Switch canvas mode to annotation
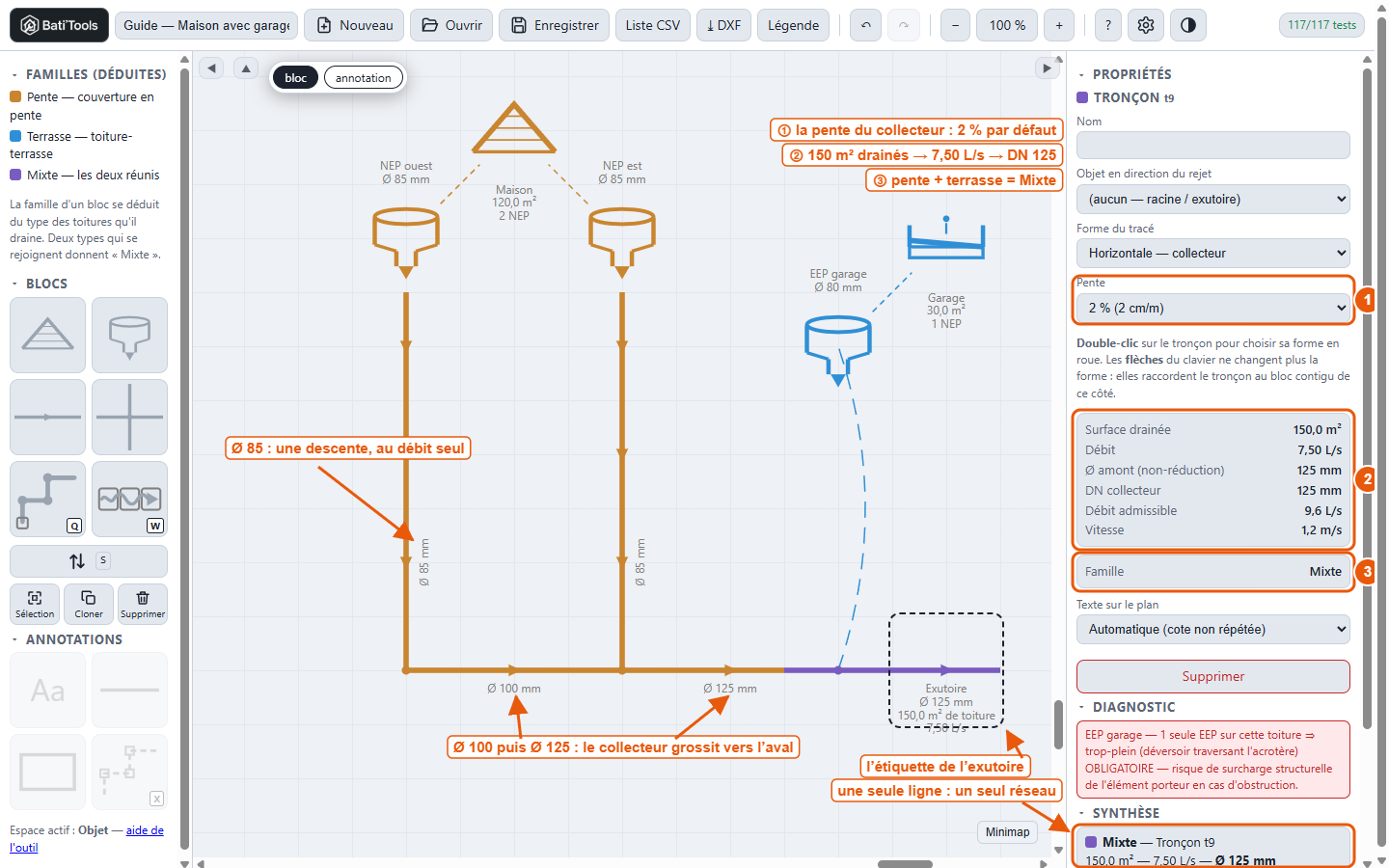1389x868 pixels. click(x=364, y=78)
